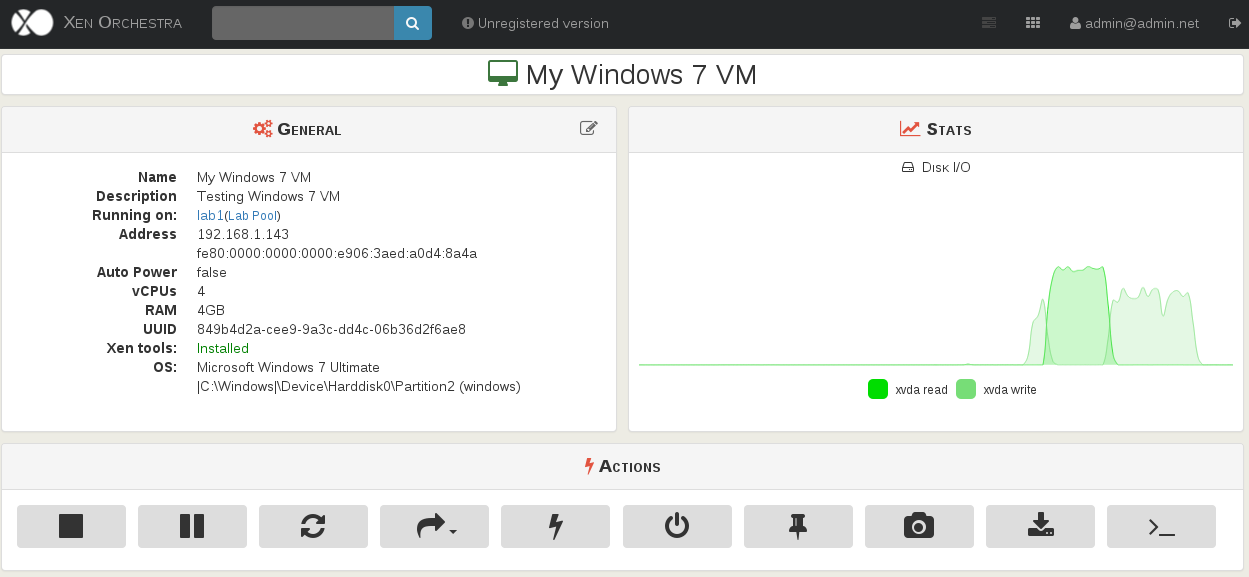Open the list view icon in navbar

[x=990, y=23]
